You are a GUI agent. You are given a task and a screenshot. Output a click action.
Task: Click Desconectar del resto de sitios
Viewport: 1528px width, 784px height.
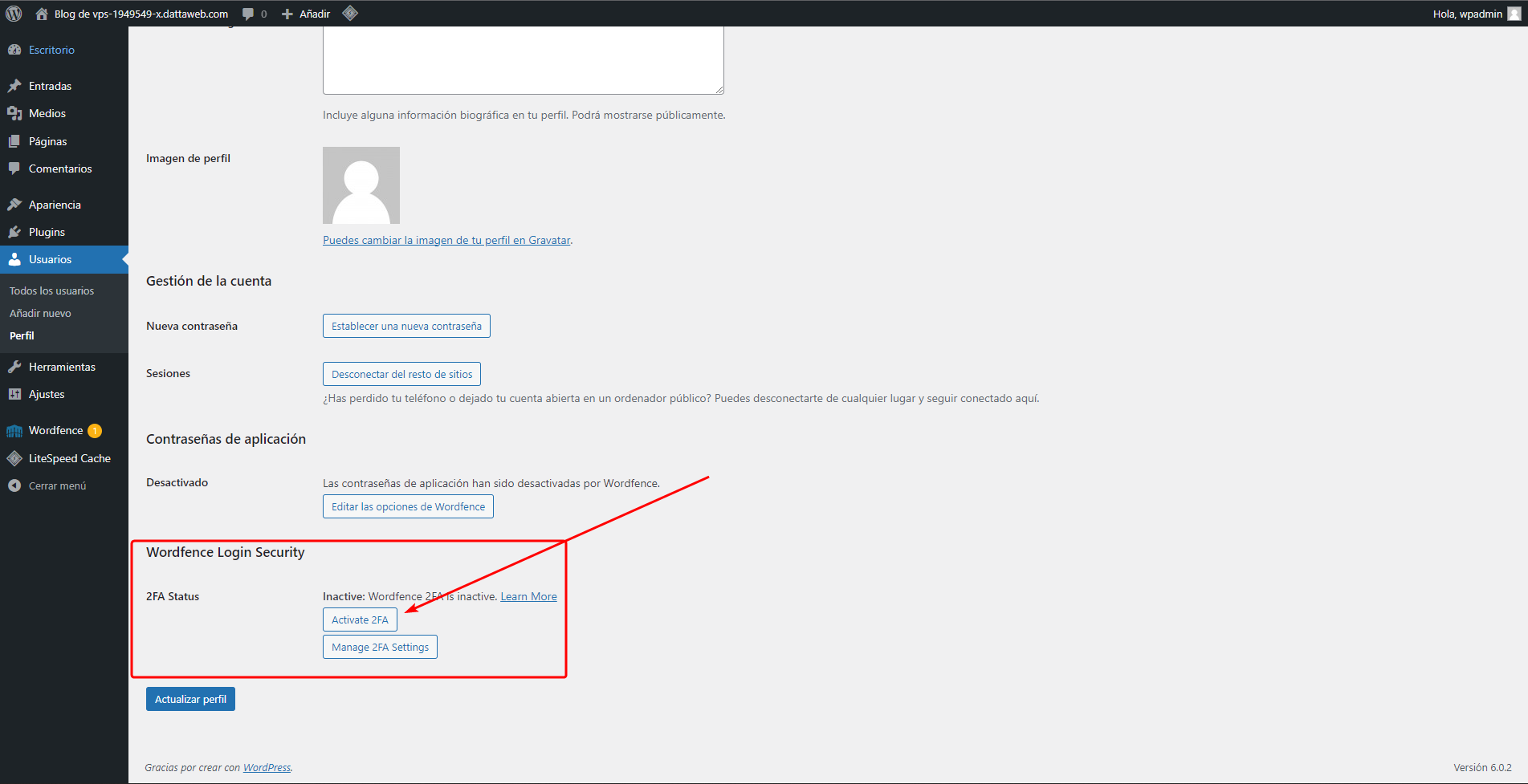point(401,374)
